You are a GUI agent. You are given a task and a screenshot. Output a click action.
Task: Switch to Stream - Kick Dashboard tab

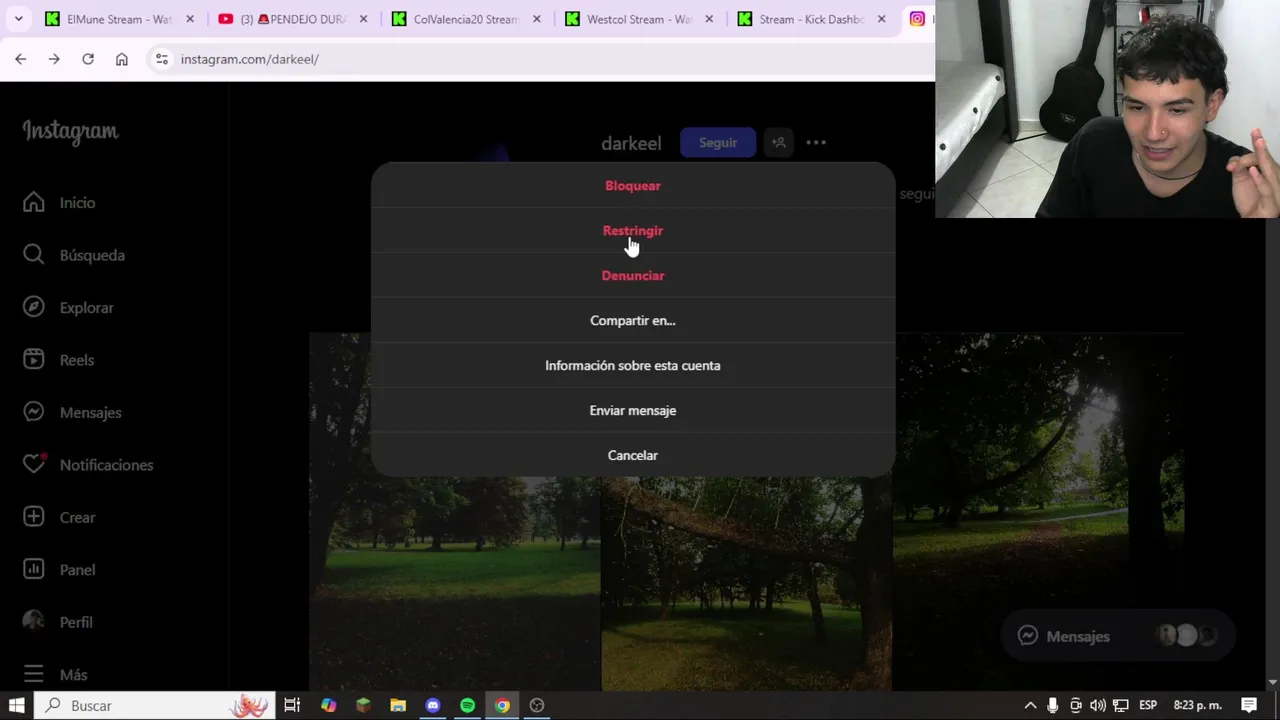pyautogui.click(x=812, y=19)
